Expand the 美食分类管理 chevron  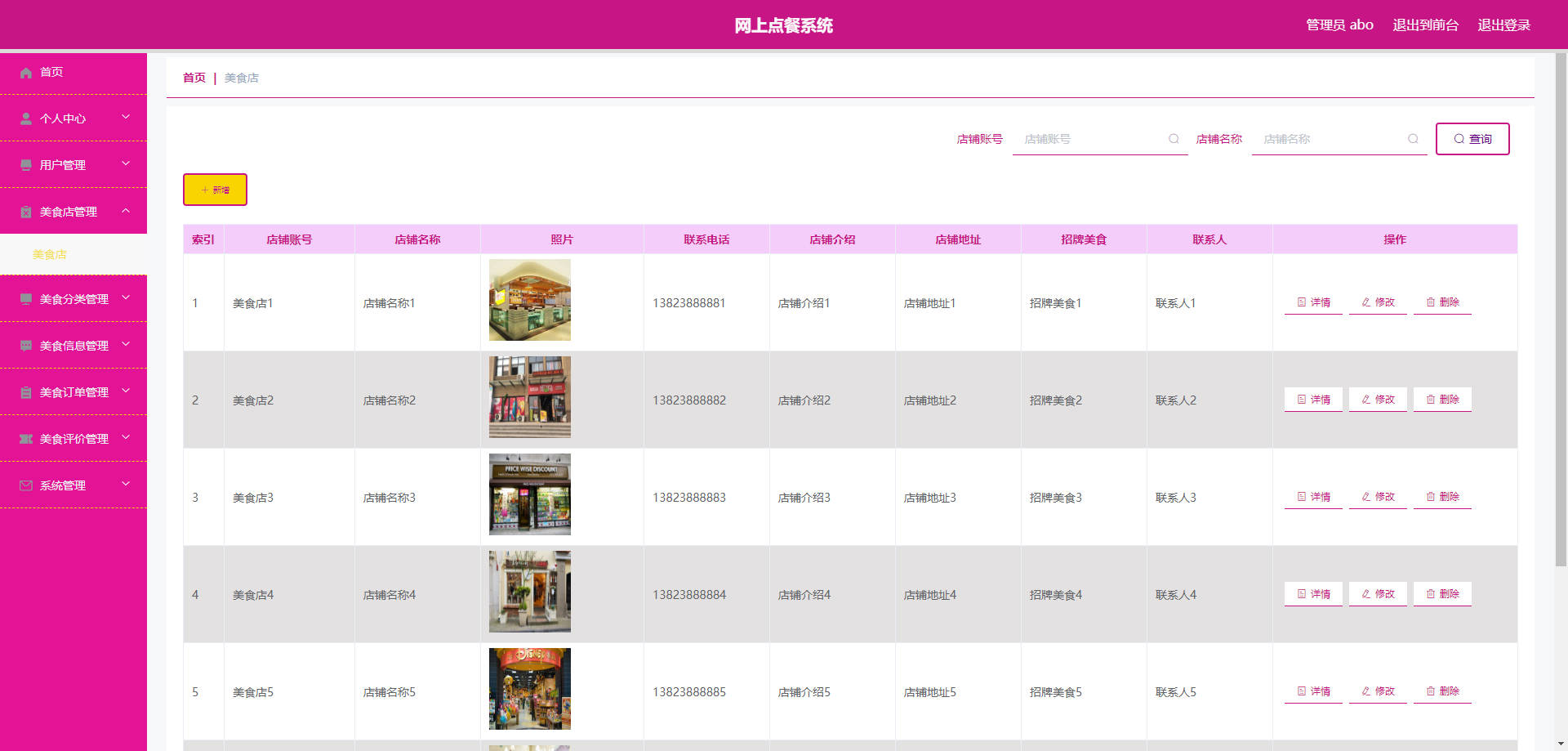126,297
